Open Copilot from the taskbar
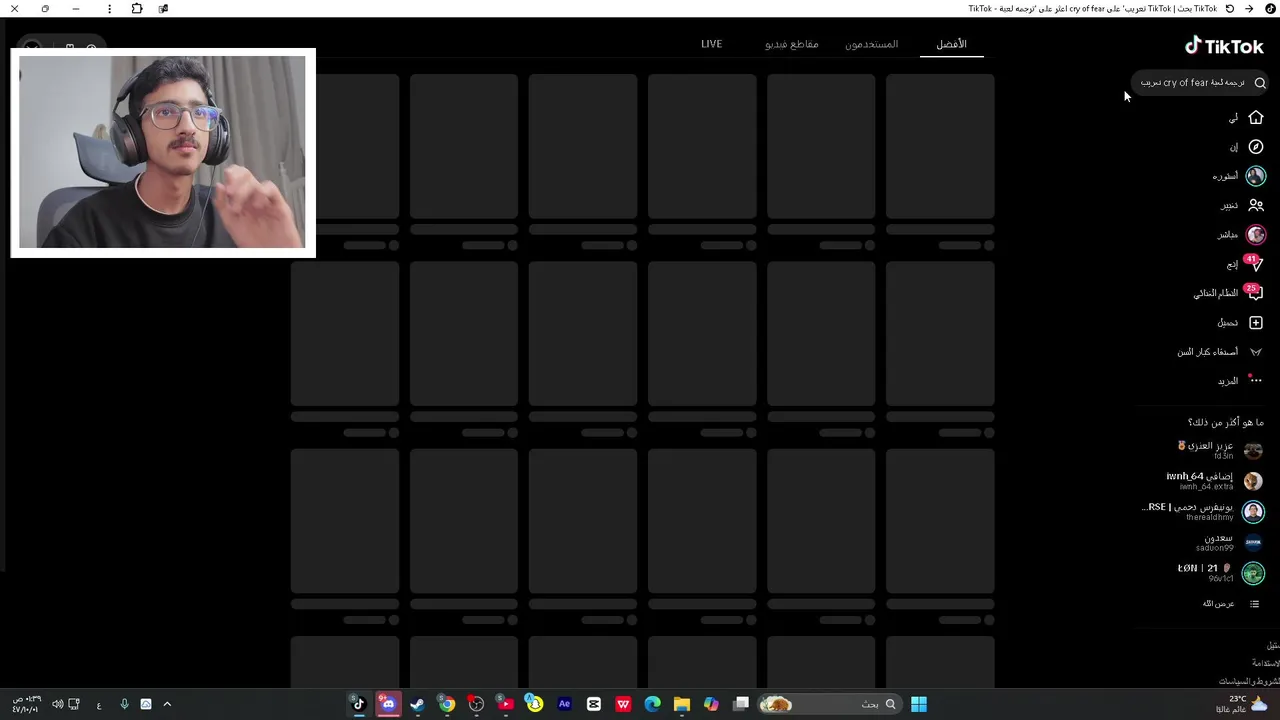 (711, 704)
